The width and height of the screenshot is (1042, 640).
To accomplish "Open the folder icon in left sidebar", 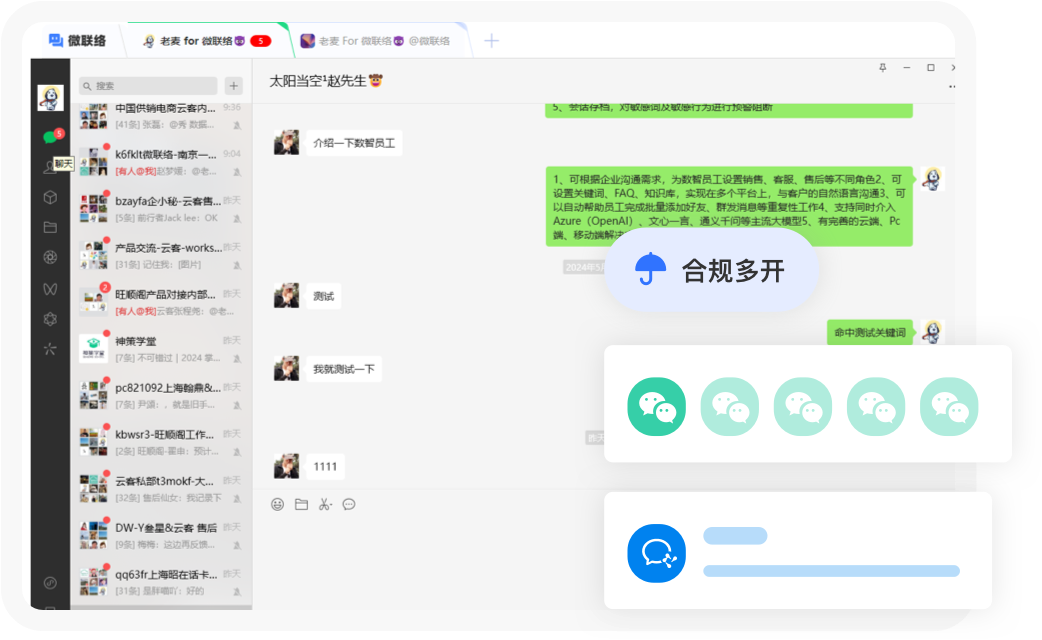I will pos(49,227).
